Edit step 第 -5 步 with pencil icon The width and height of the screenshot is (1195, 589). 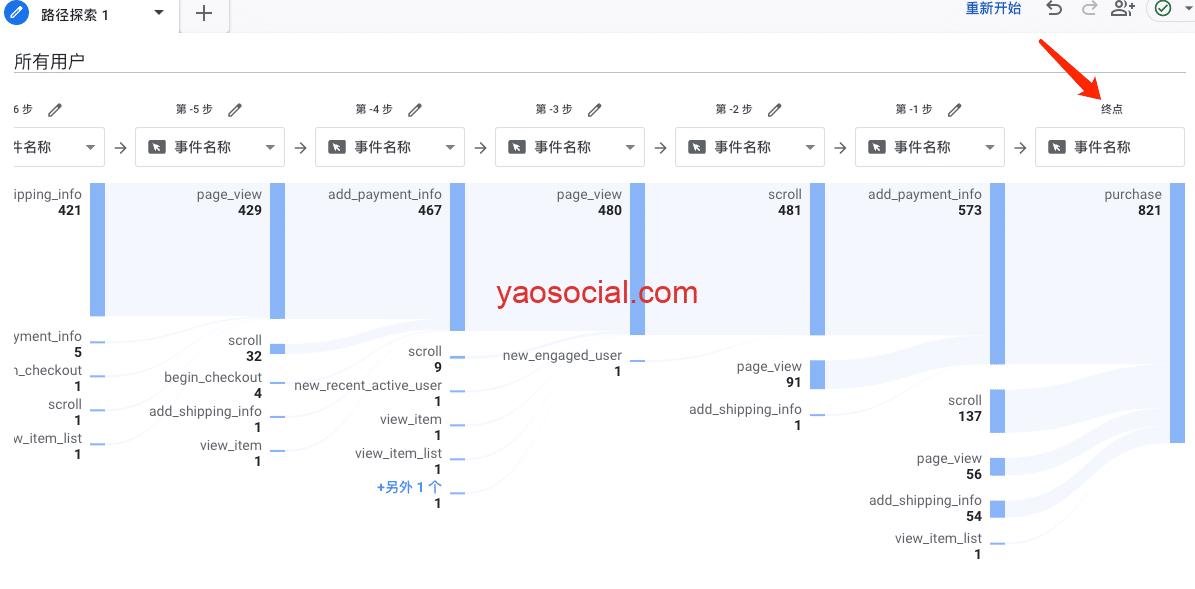(x=235, y=110)
